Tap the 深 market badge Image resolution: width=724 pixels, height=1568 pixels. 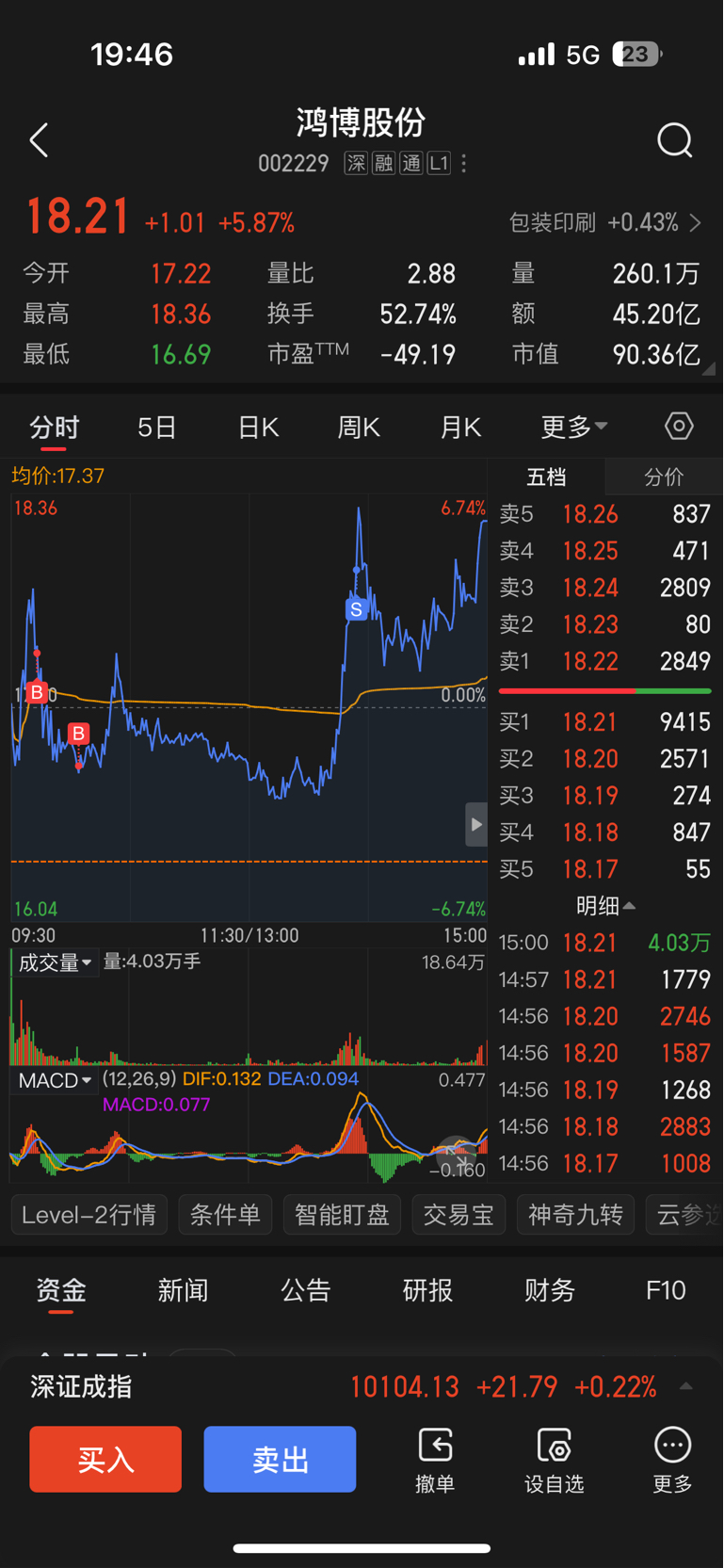(356, 164)
